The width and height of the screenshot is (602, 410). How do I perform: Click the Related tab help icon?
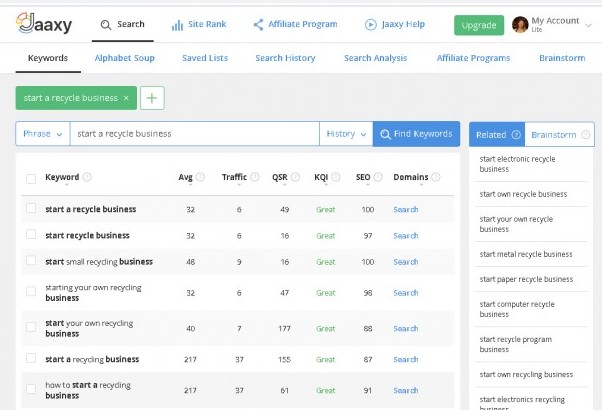(x=516, y=135)
